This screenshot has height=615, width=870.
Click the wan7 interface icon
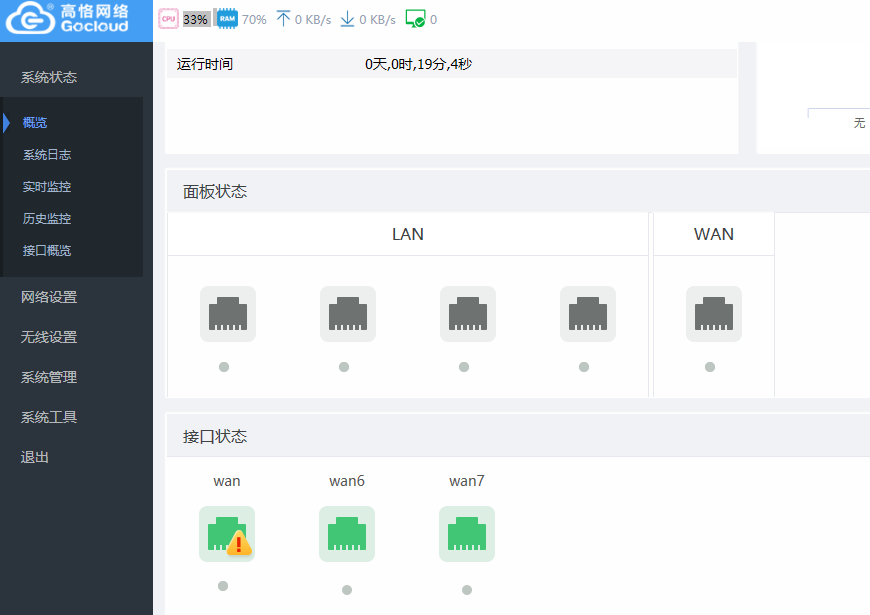click(x=467, y=534)
